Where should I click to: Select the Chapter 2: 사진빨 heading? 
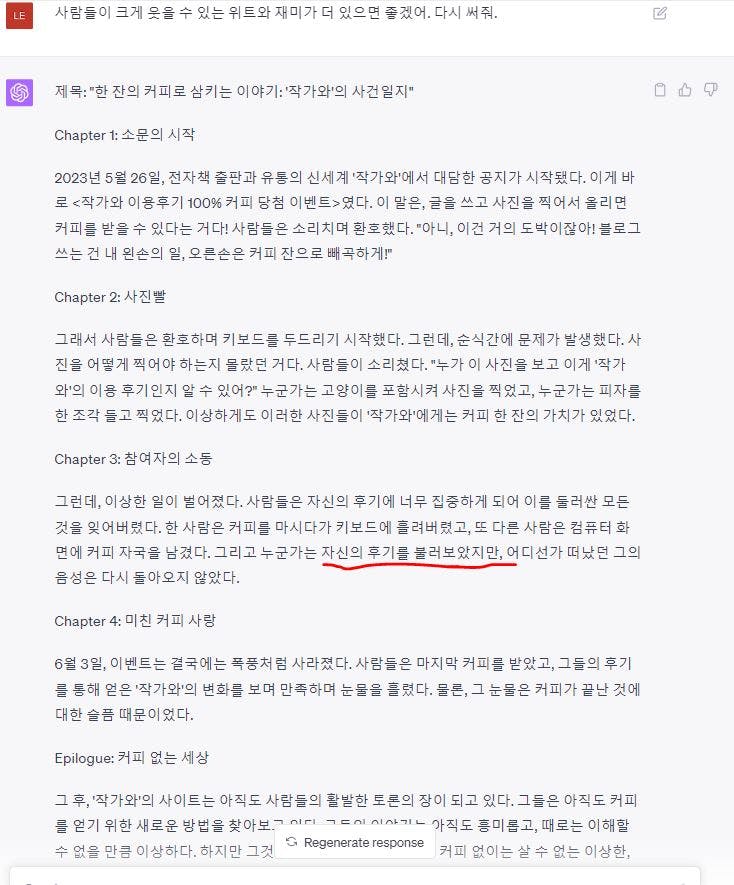point(110,297)
